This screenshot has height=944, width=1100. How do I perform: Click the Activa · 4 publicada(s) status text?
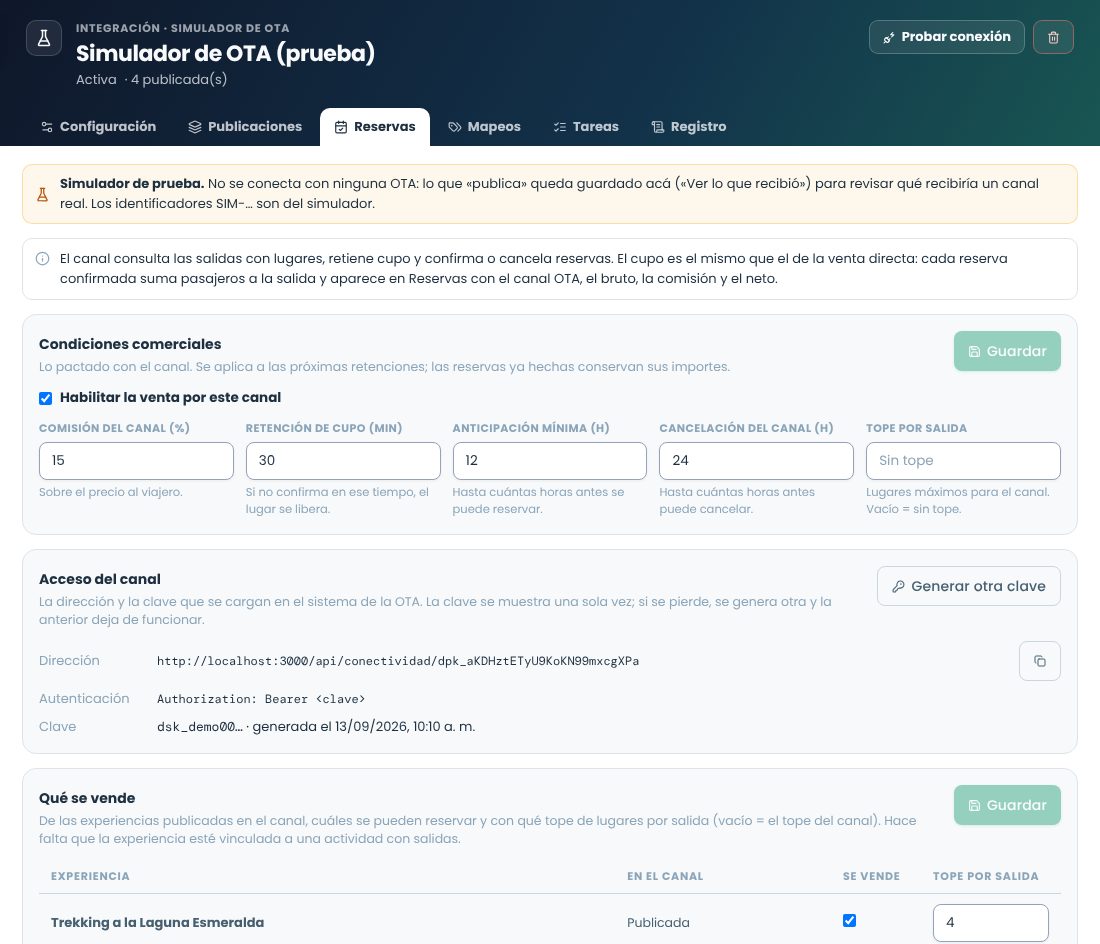(152, 79)
